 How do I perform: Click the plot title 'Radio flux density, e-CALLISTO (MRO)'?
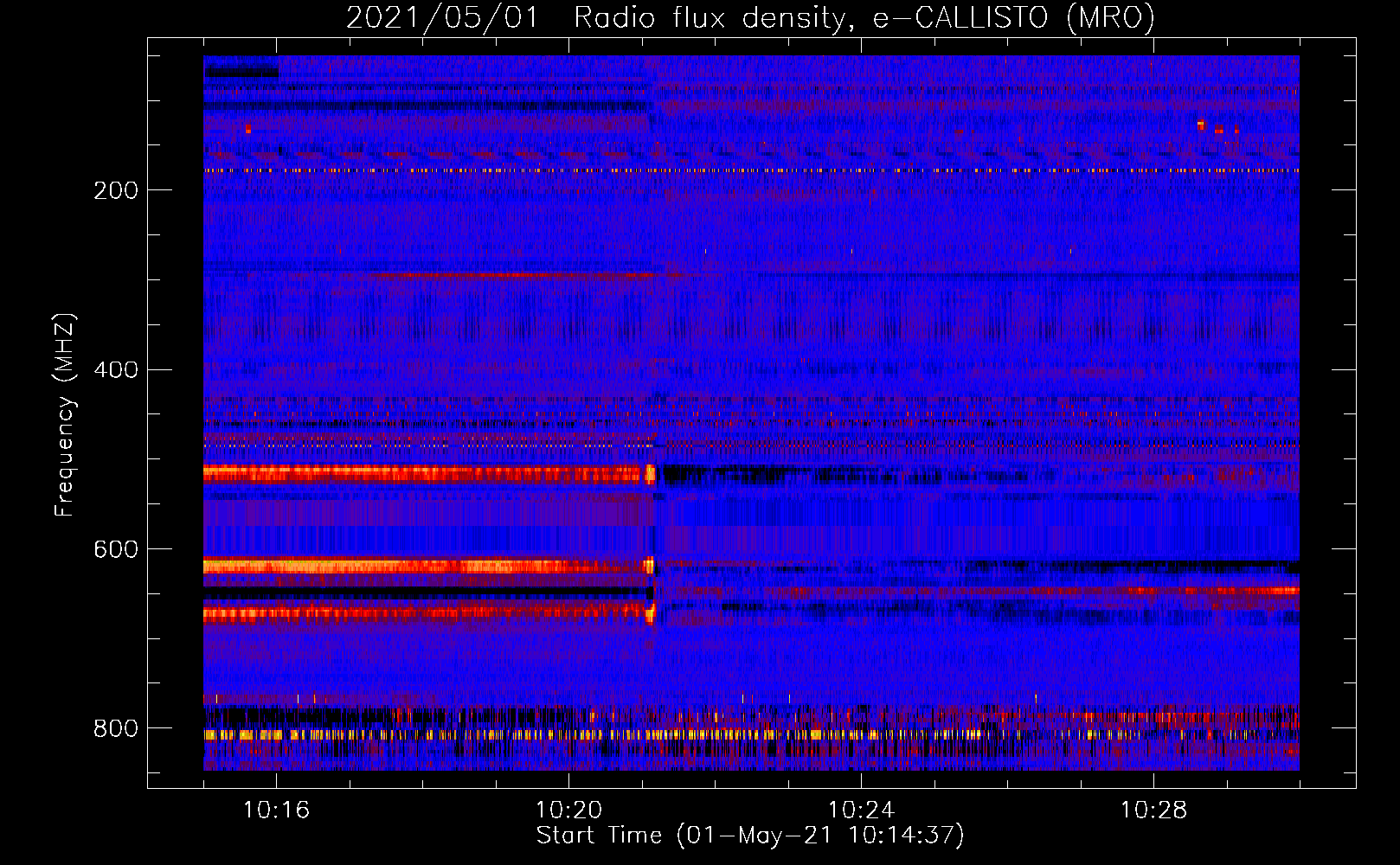point(864,18)
